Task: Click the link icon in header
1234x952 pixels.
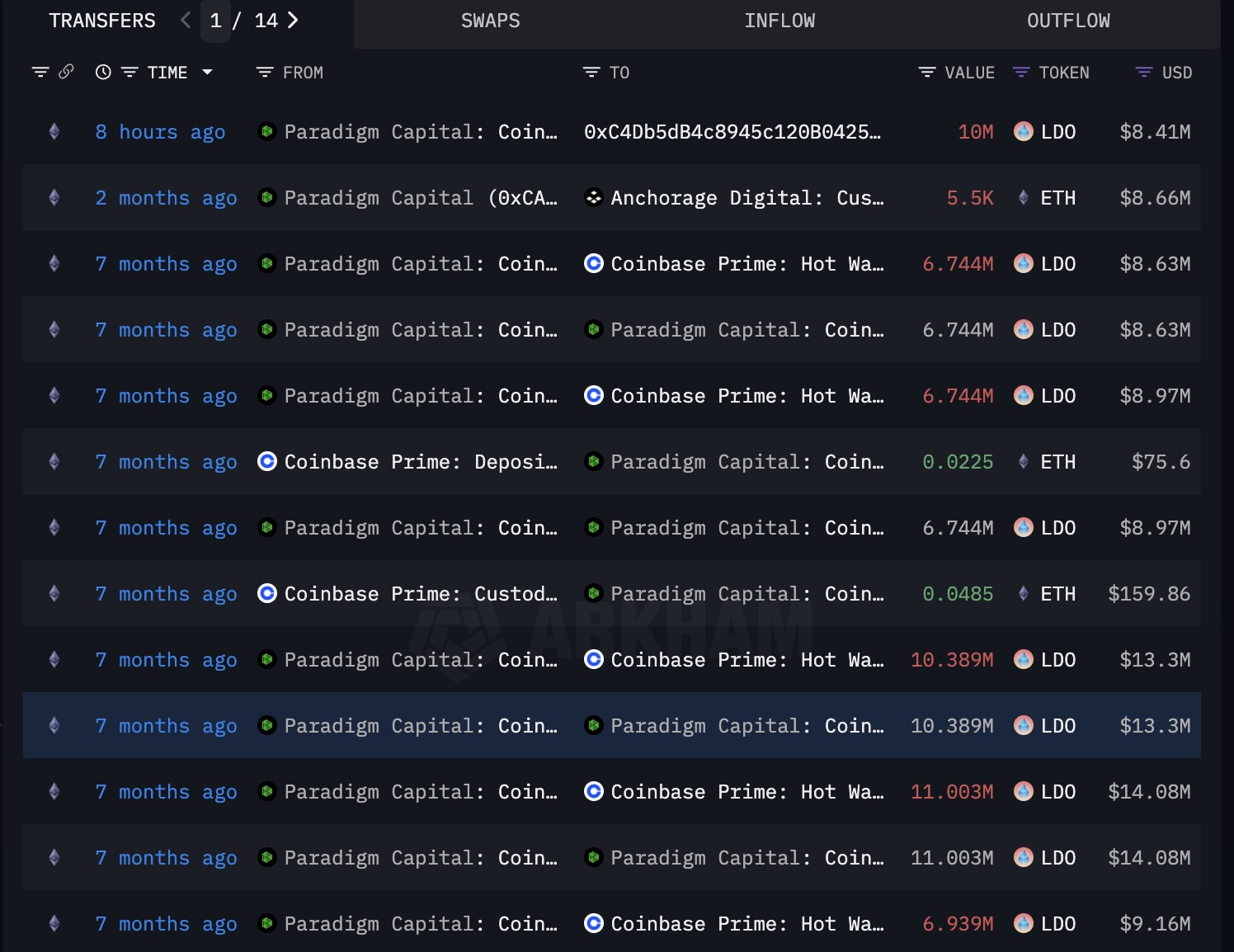Action: (67, 72)
